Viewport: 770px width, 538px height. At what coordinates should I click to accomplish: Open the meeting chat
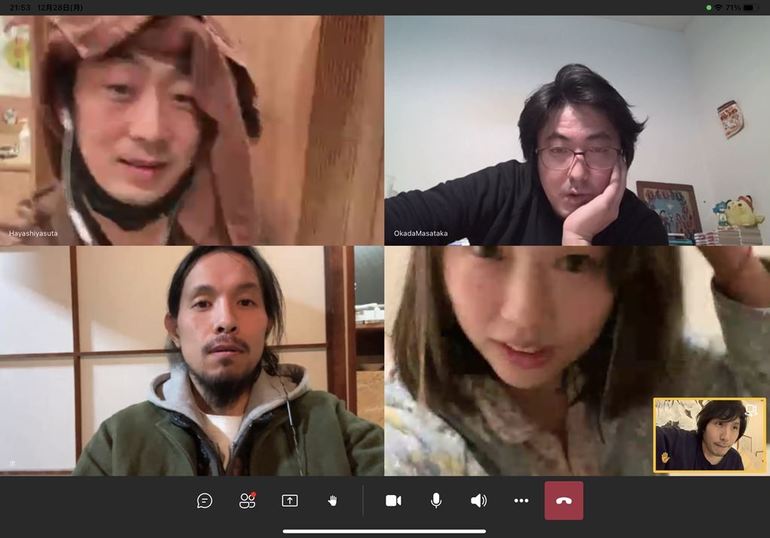point(205,500)
